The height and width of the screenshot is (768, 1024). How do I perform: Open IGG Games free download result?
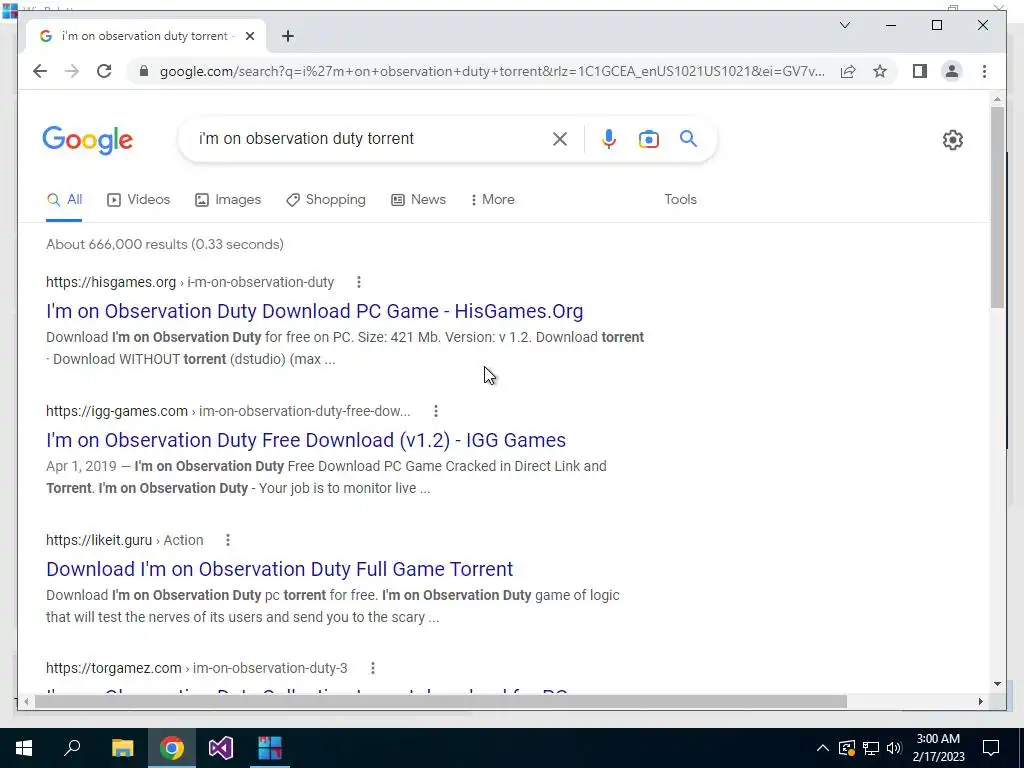tap(306, 440)
